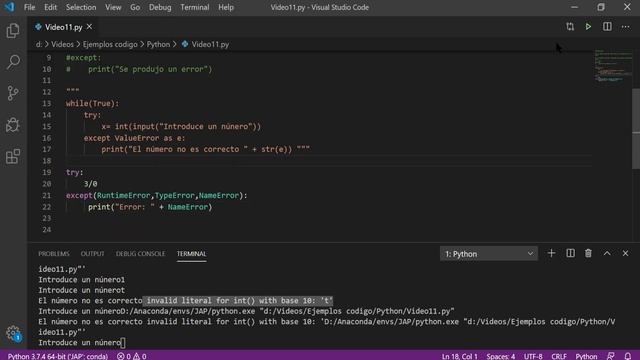640x360 pixels.
Task: Click the terminal prompt 'Introduce un número' cursor
Action: coord(123,342)
